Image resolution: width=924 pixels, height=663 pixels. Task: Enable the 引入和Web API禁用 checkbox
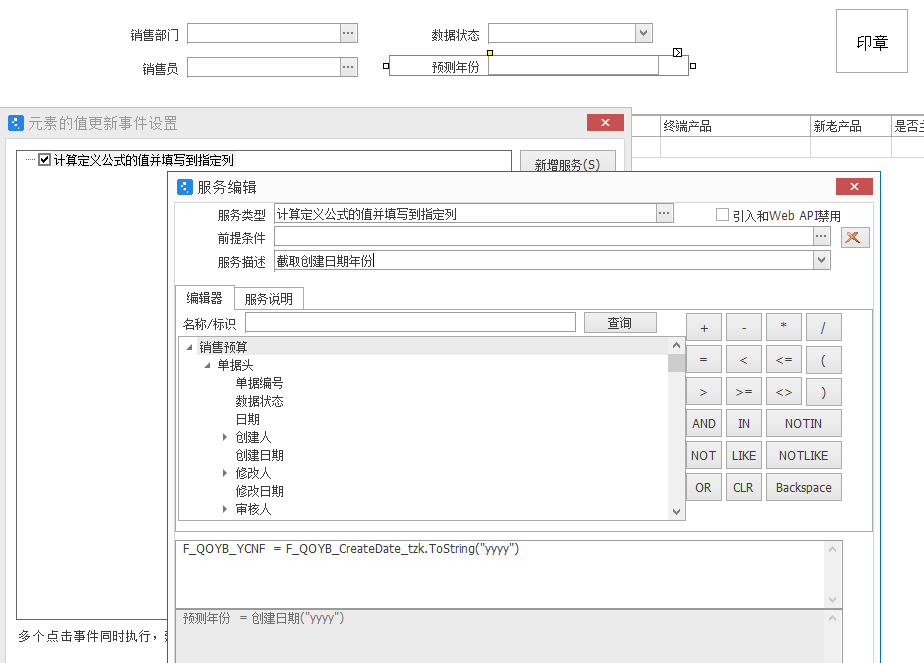tap(722, 215)
